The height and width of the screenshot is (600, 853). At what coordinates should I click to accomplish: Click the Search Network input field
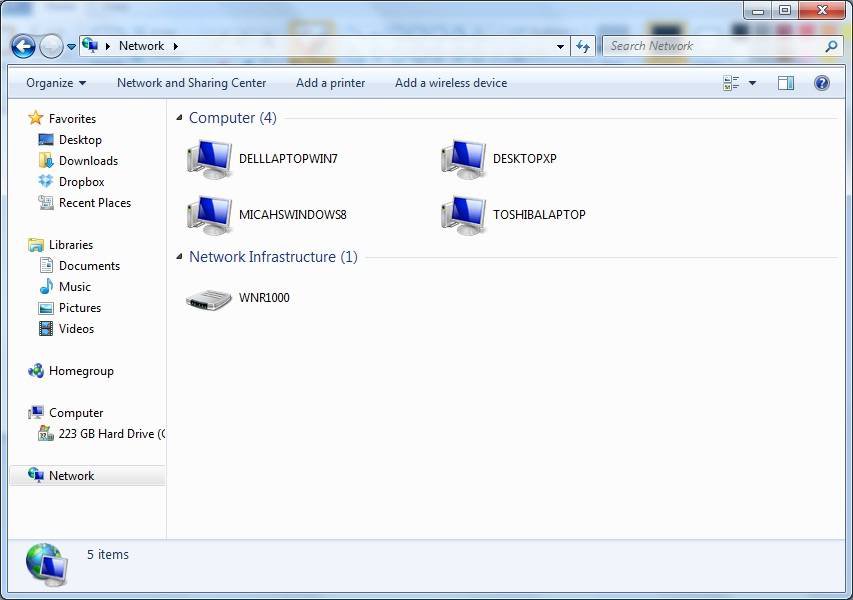714,46
